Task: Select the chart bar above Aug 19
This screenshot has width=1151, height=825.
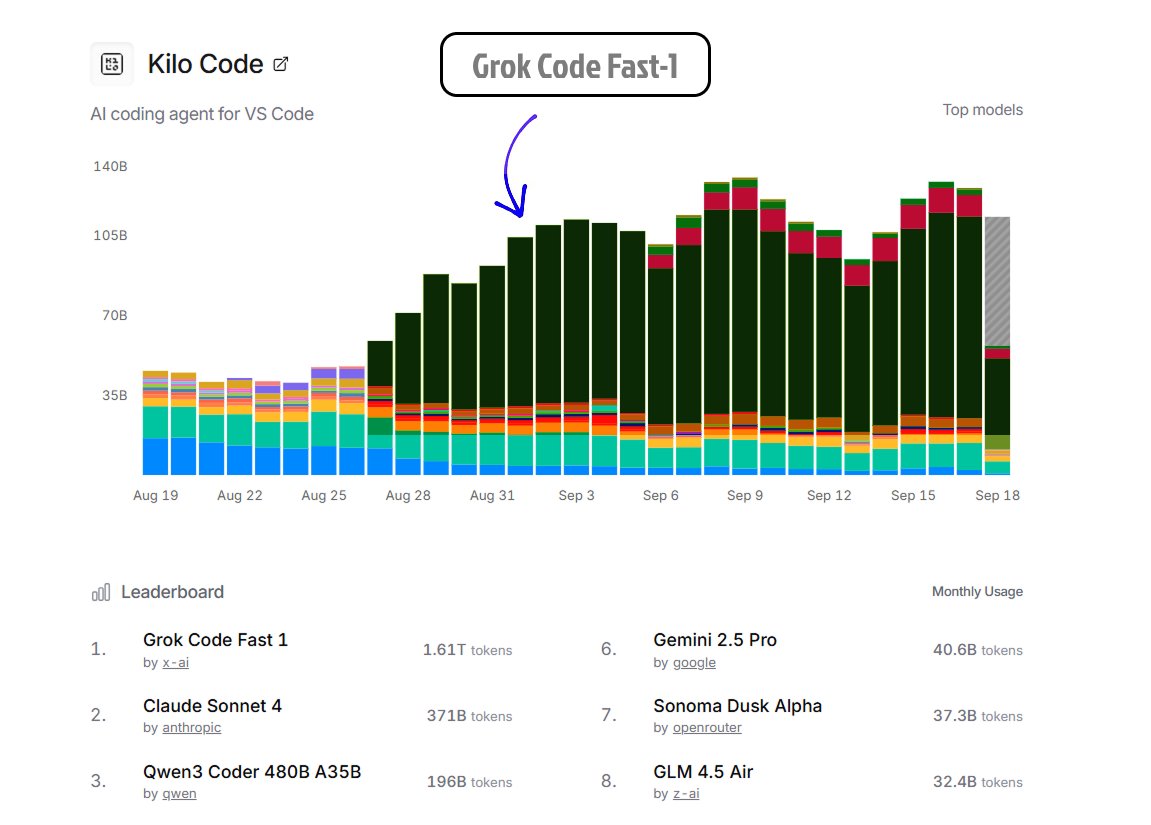Action: pyautogui.click(x=156, y=423)
